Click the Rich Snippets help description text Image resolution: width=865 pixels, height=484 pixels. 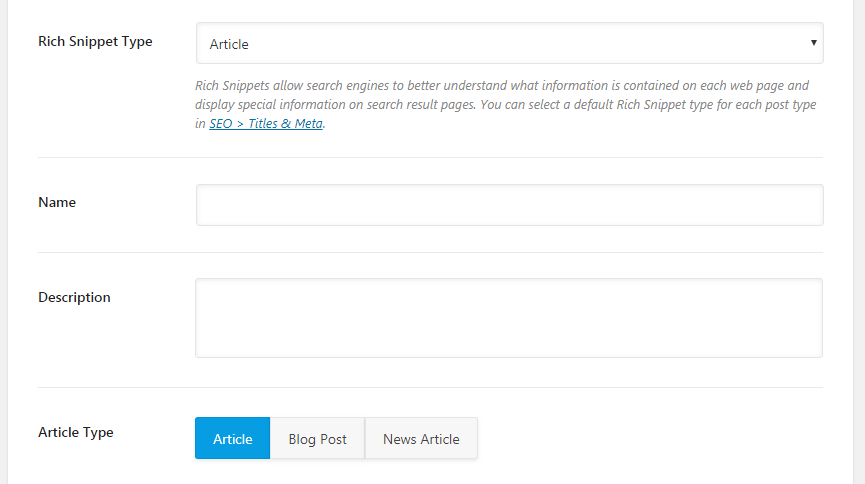coord(505,104)
